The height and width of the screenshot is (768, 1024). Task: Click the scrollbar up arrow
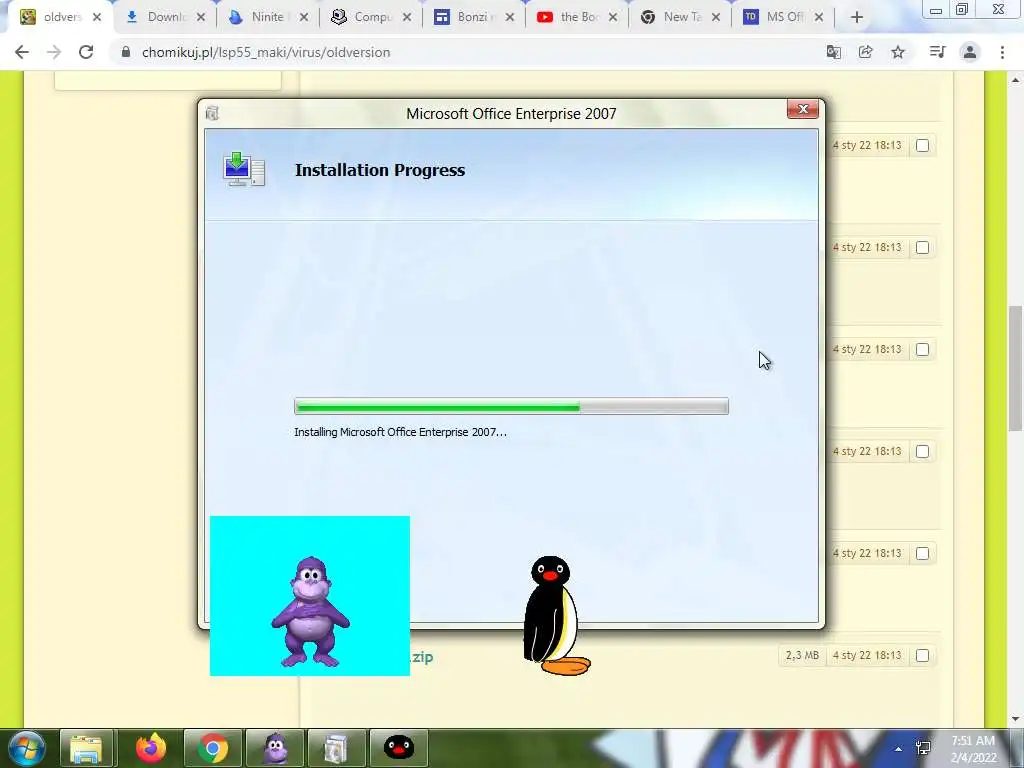[x=1015, y=80]
